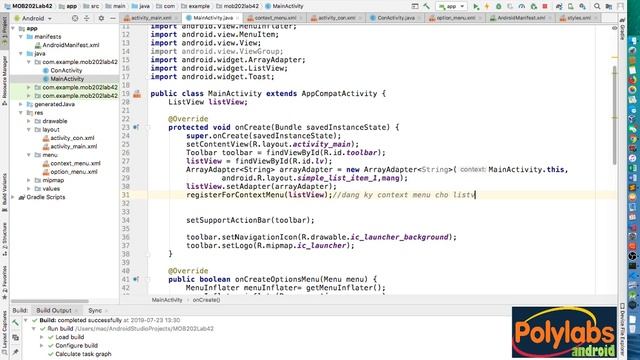Open Project panel settings gear
Screen dimensions: 640x360
point(101,18)
